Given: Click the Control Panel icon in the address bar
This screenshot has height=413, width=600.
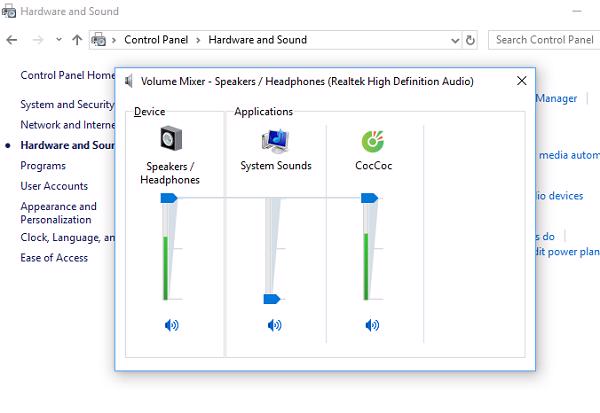Looking at the screenshot, I should point(99,40).
